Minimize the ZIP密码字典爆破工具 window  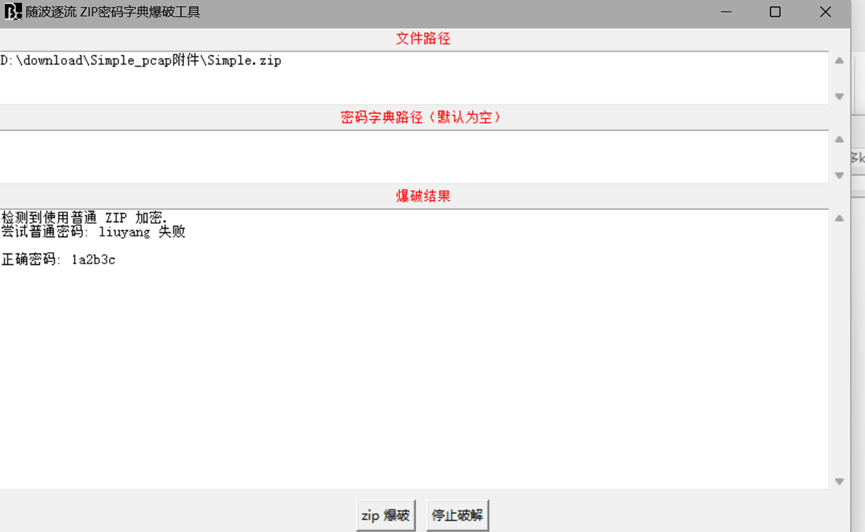click(725, 12)
